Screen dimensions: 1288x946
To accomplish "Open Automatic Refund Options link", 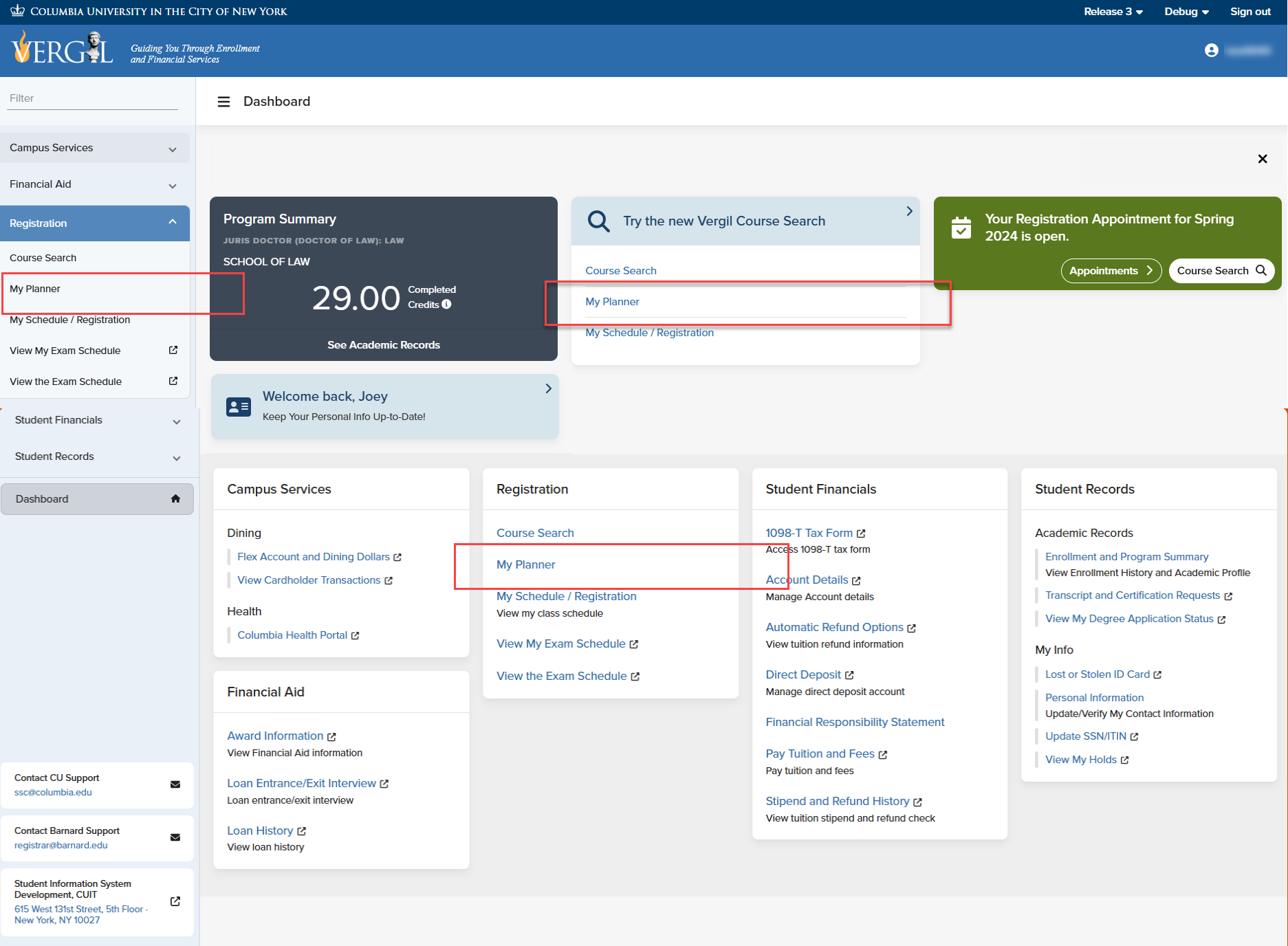I will coord(834,627).
